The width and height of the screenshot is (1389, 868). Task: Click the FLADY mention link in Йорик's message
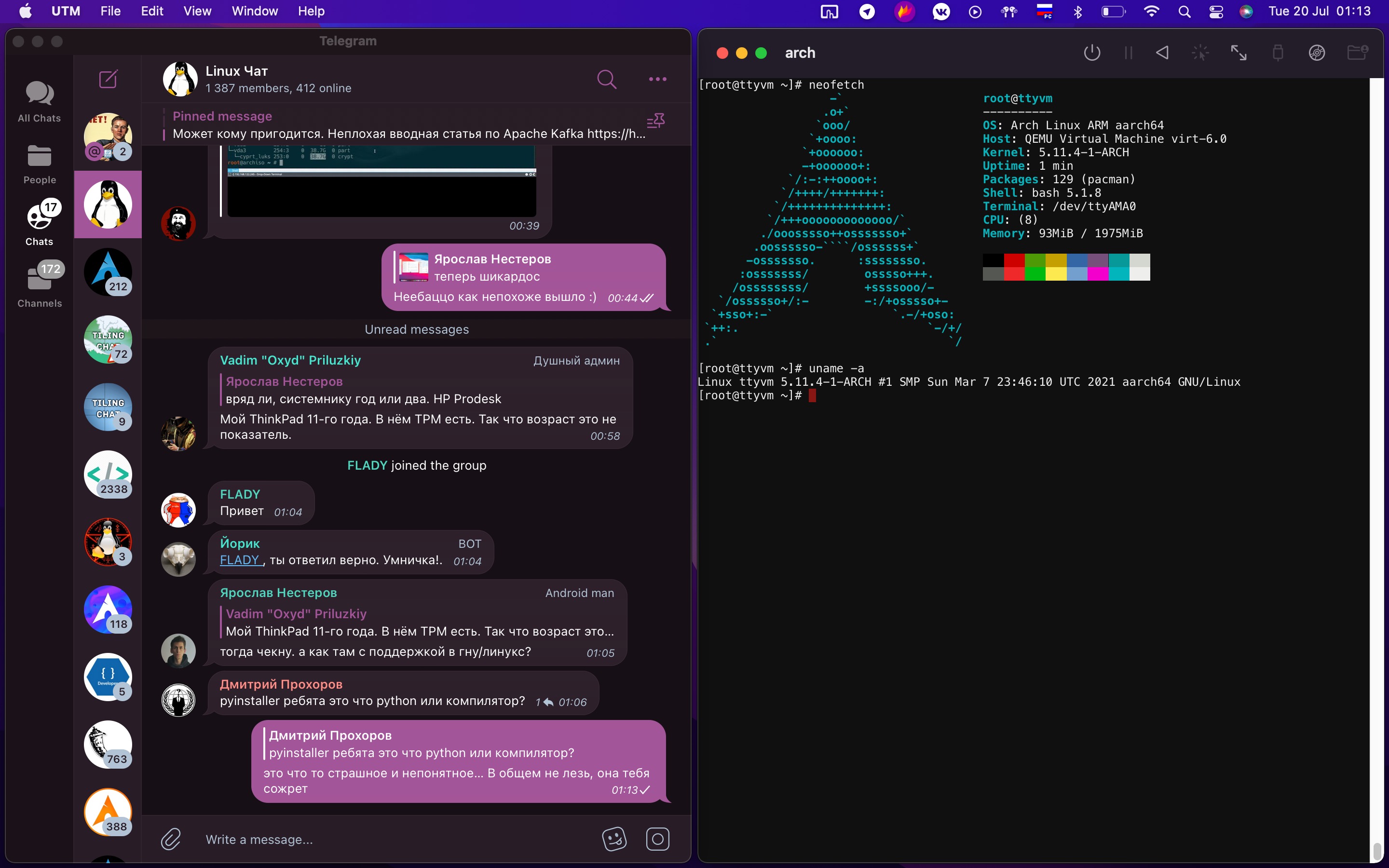click(239, 560)
